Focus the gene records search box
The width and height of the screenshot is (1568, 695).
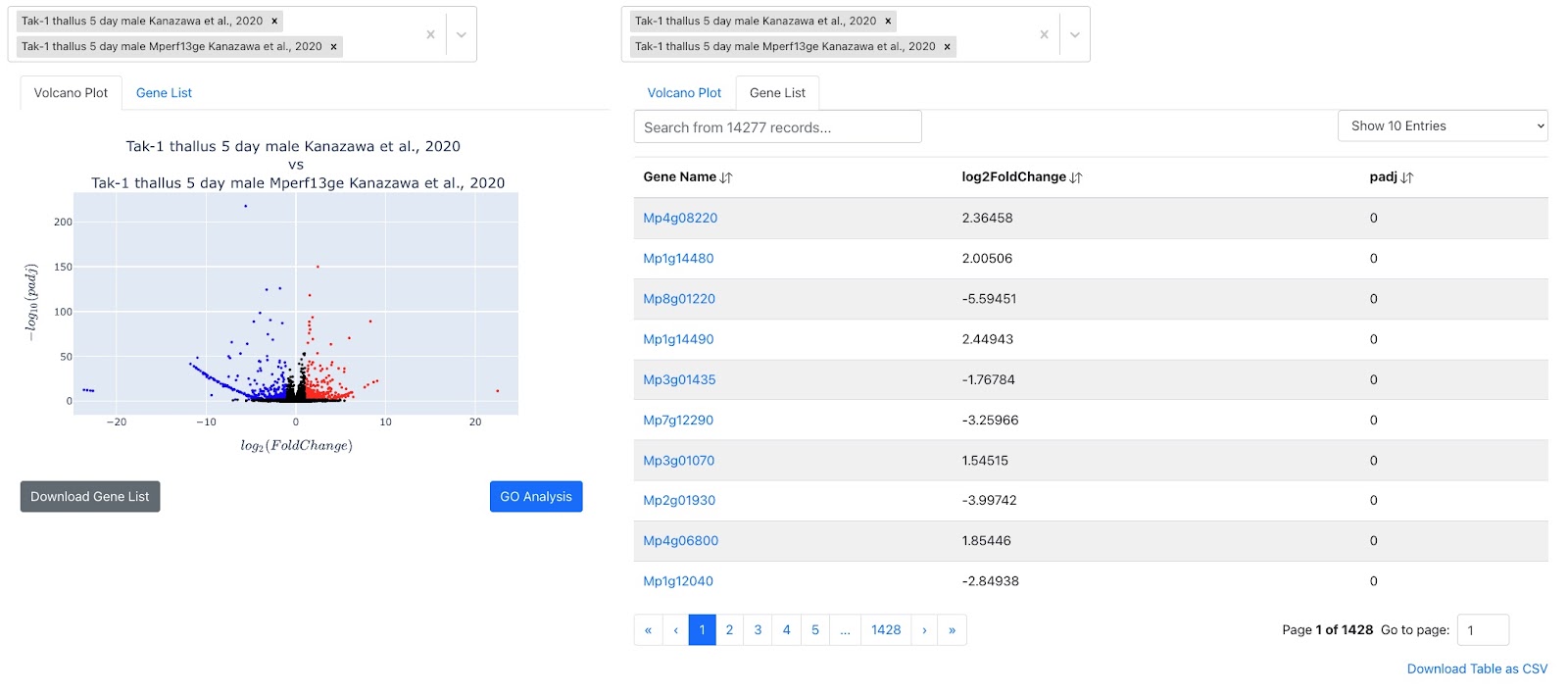pos(777,127)
